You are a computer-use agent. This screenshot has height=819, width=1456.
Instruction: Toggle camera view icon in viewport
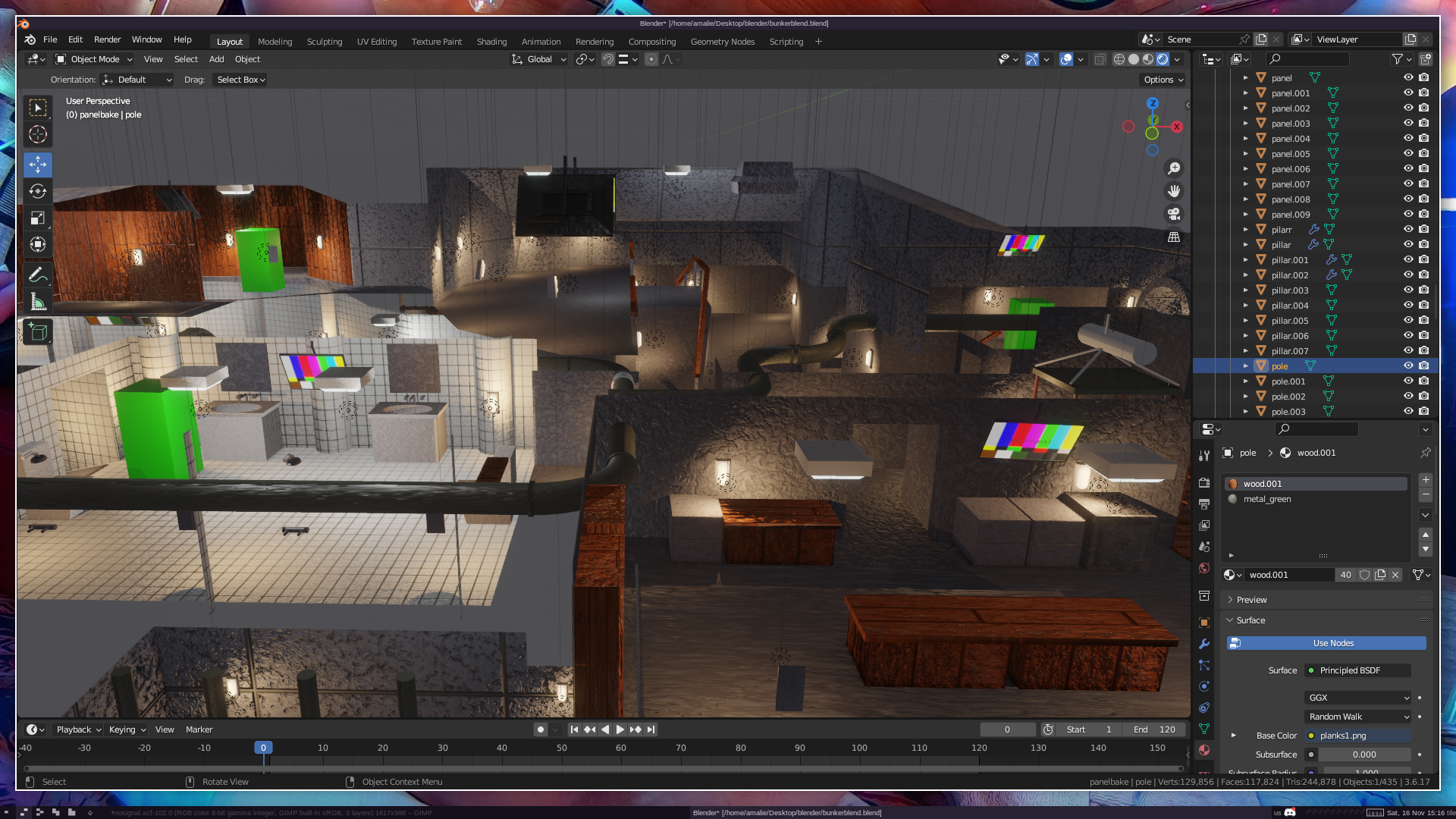1174,214
